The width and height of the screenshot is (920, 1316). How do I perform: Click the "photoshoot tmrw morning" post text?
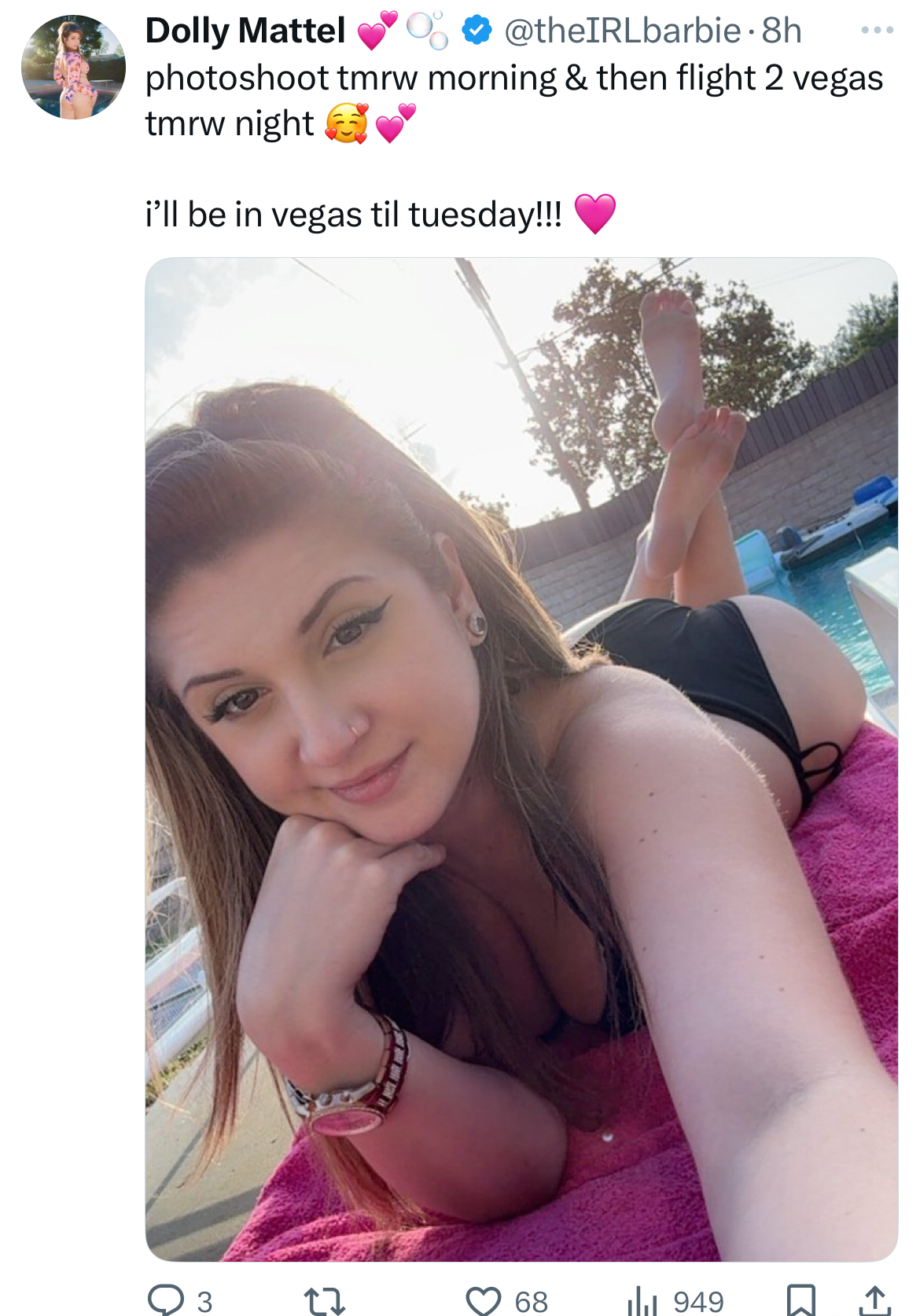pos(351,78)
